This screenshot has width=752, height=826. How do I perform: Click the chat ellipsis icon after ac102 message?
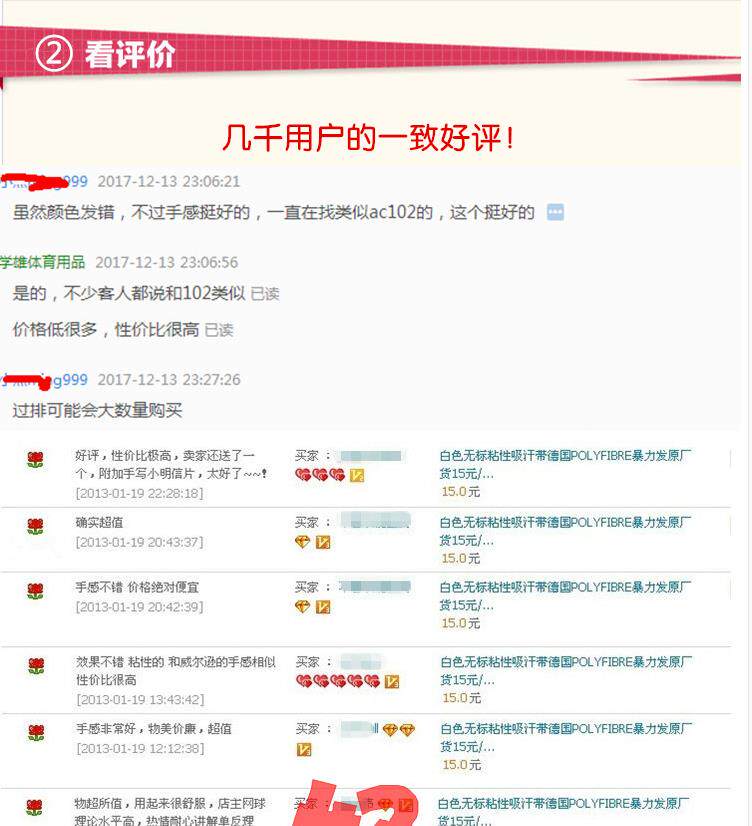[555, 212]
